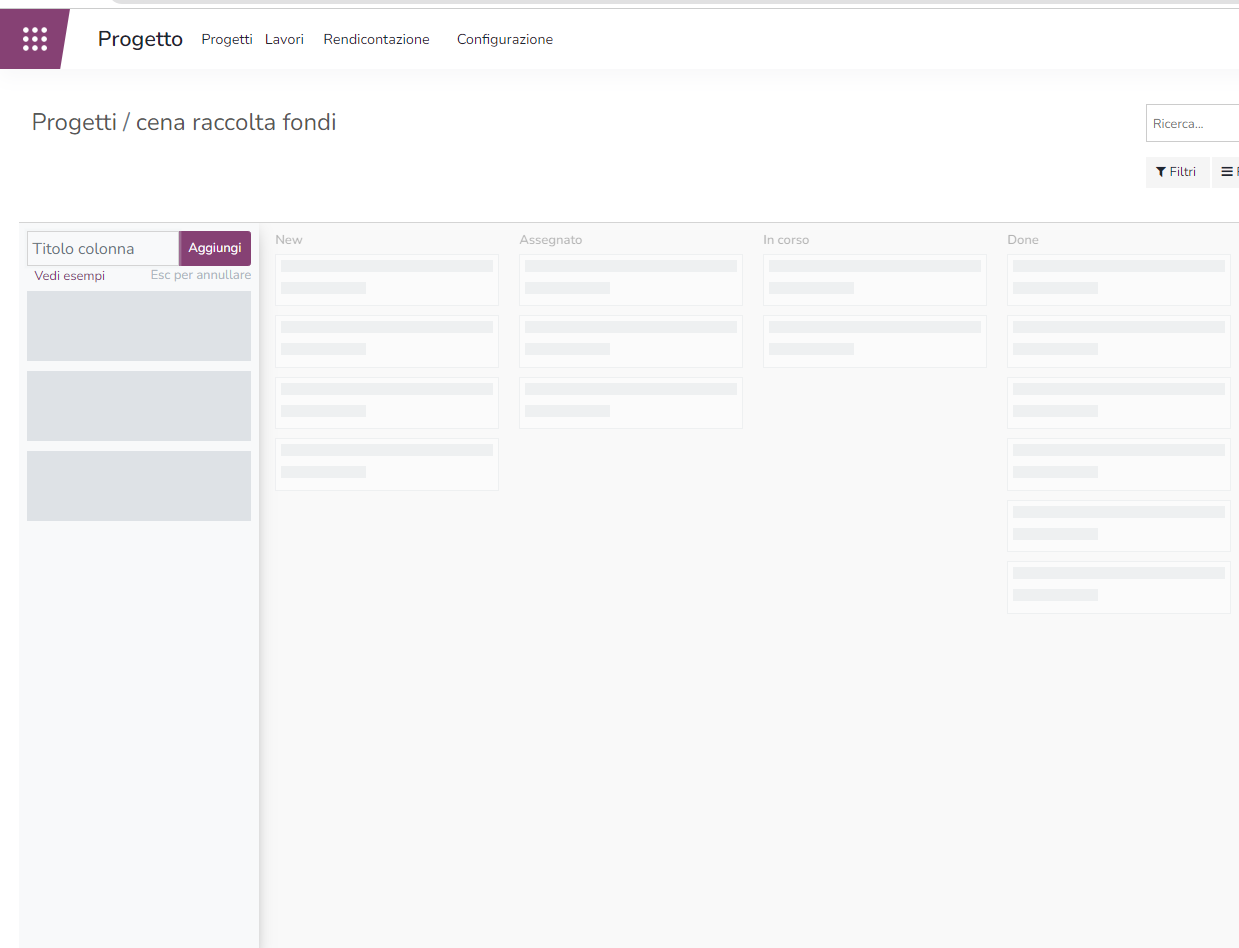Viewport: 1239px width, 948px height.
Task: Expand the Configurazione menu
Action: point(504,40)
